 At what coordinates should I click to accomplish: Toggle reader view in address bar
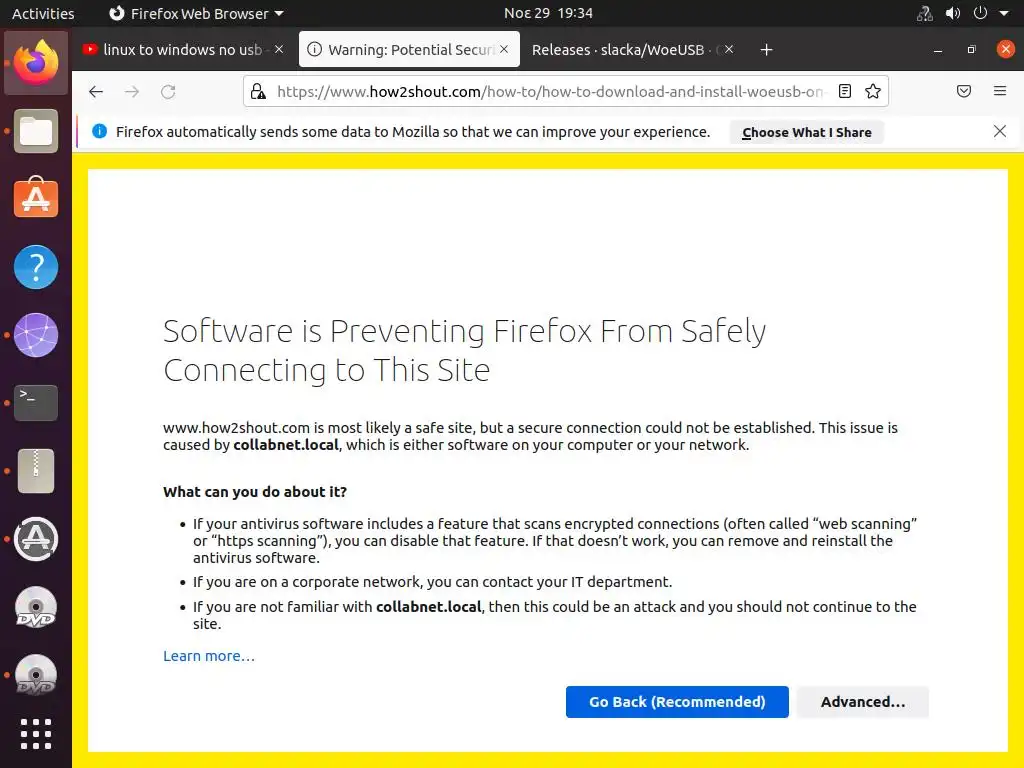pyautogui.click(x=845, y=91)
